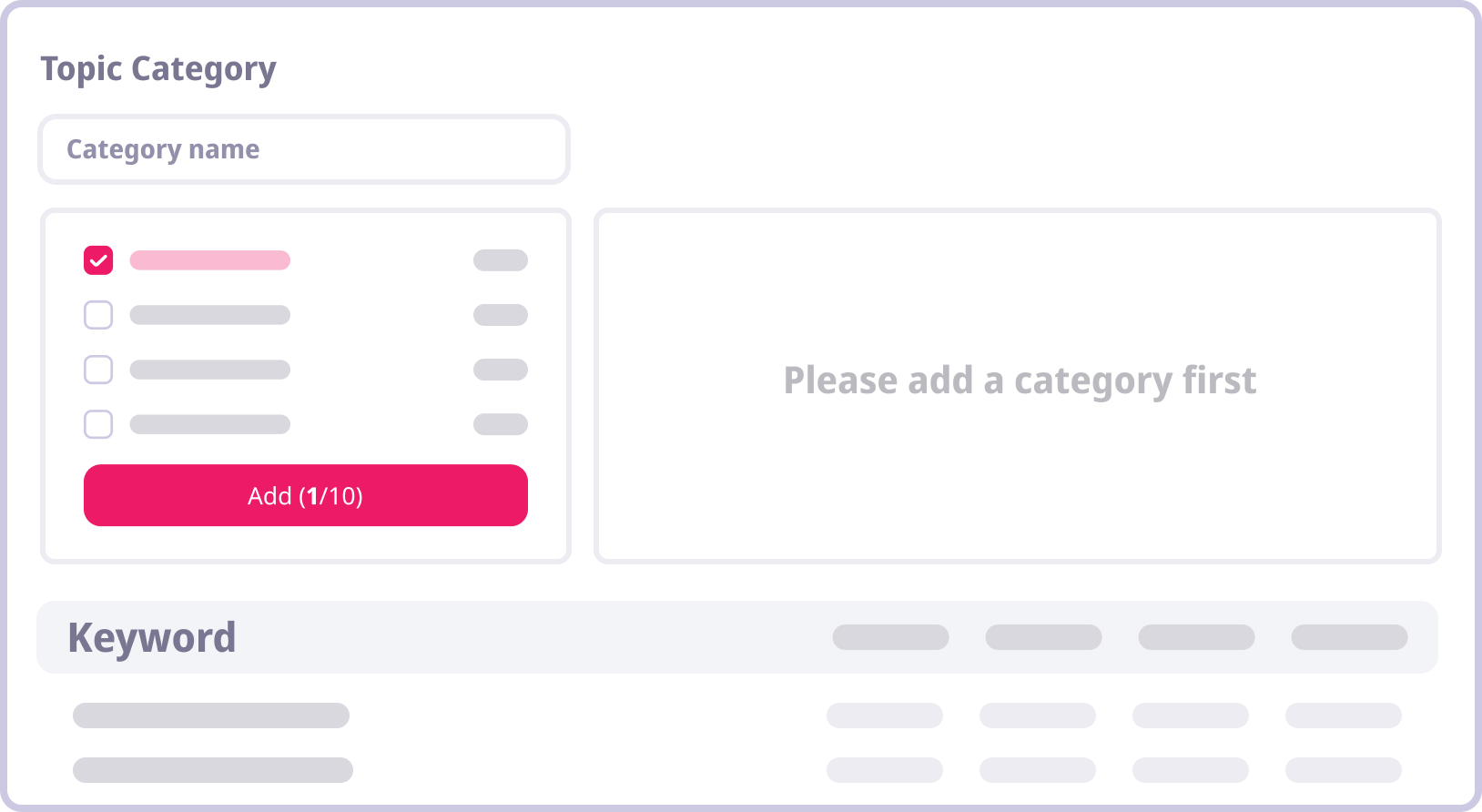This screenshot has width=1482, height=812.
Task: Click the last column header in Keyword table
Action: click(x=1349, y=637)
